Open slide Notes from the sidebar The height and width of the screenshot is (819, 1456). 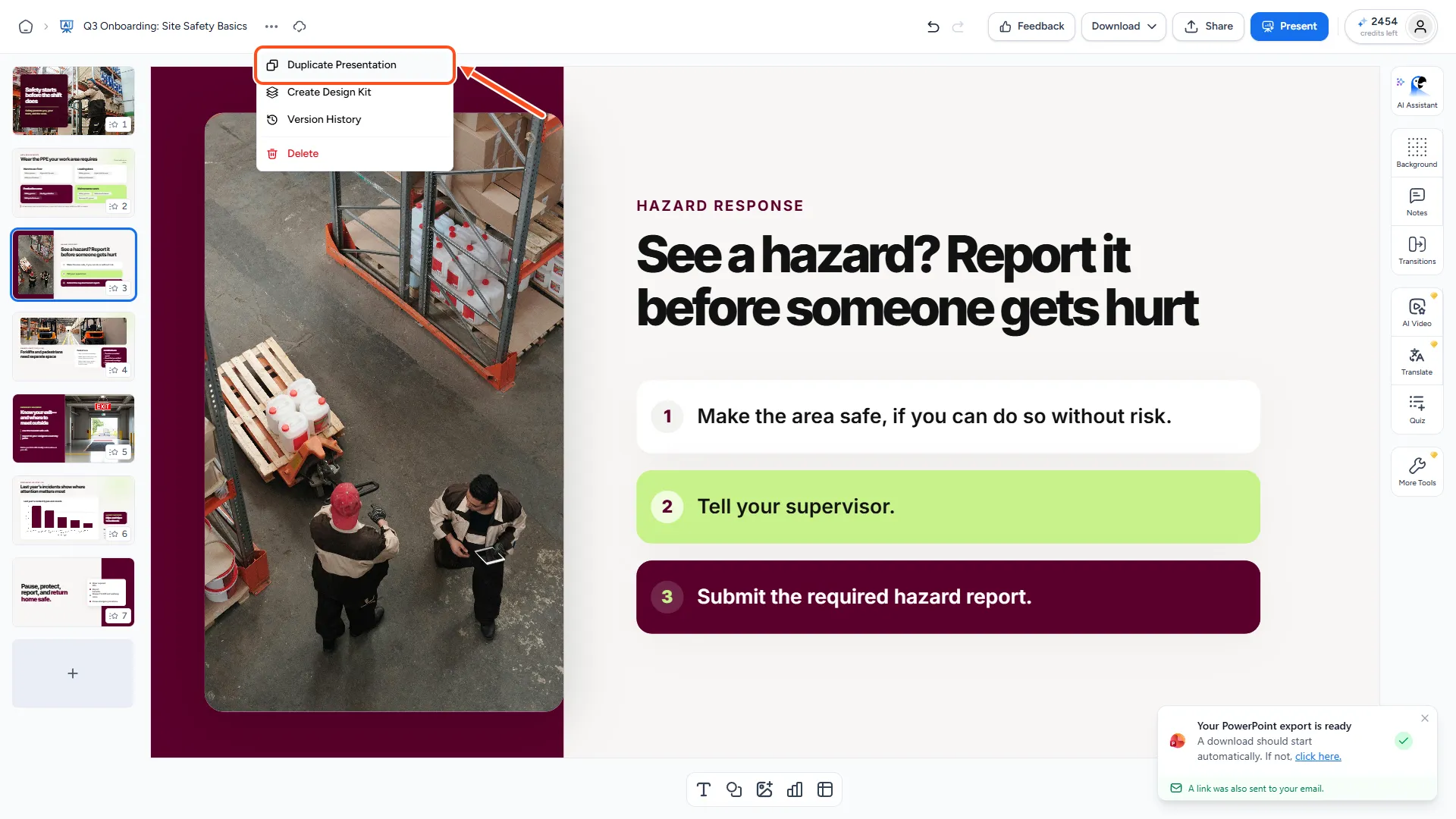pyautogui.click(x=1417, y=202)
